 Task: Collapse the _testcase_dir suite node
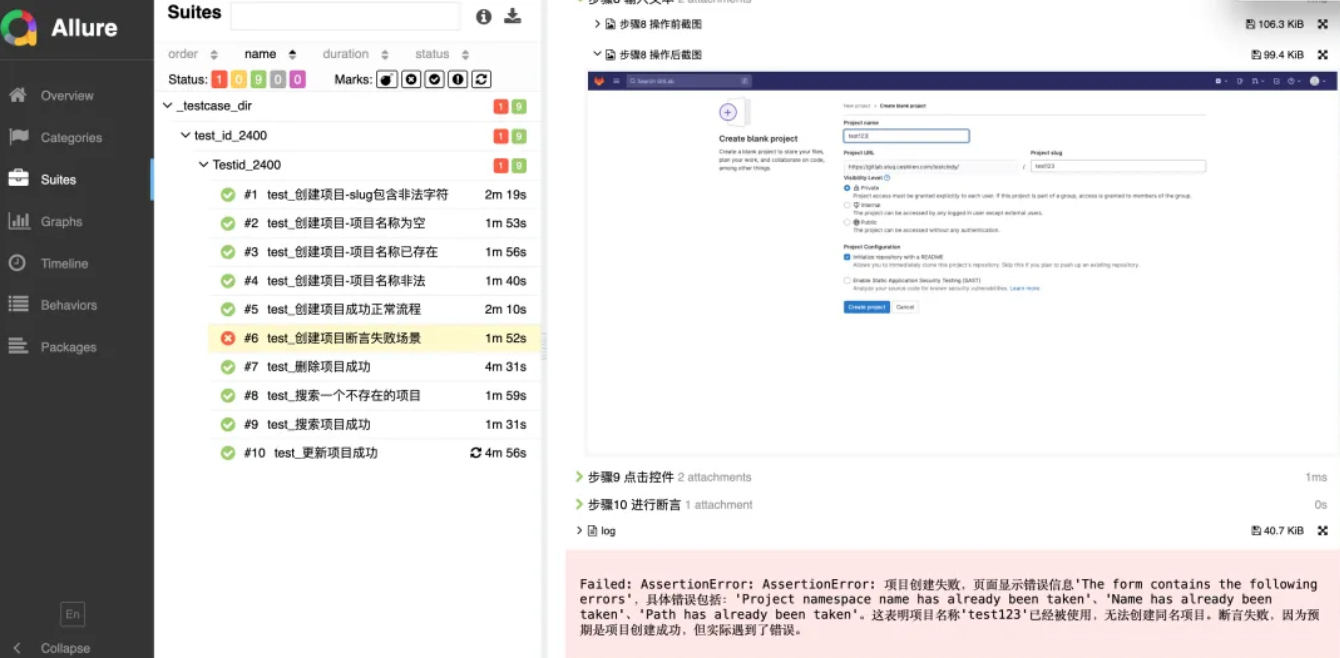point(167,106)
